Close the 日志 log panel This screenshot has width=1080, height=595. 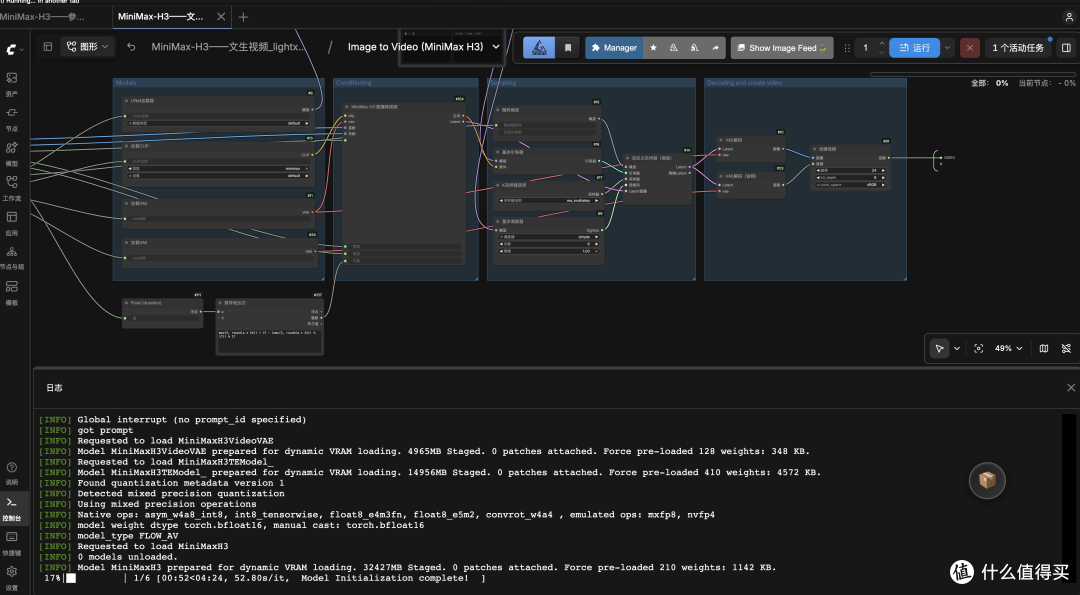tap(1070, 388)
